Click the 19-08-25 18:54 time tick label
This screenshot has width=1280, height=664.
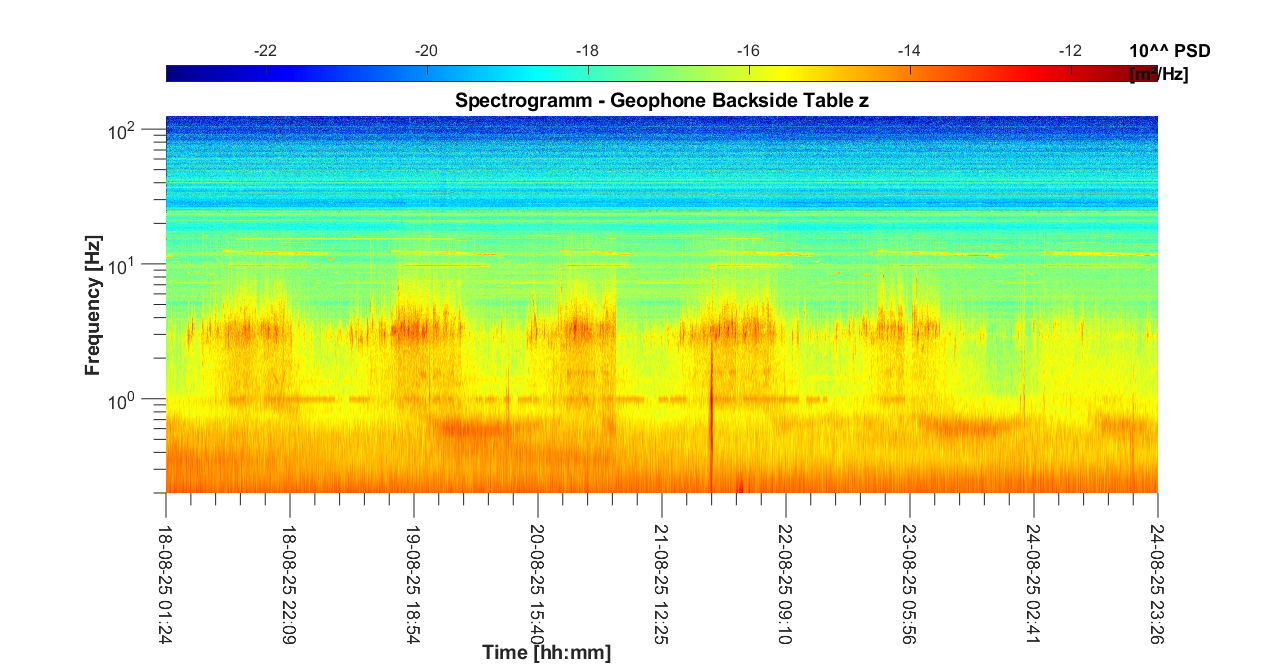tap(414, 571)
